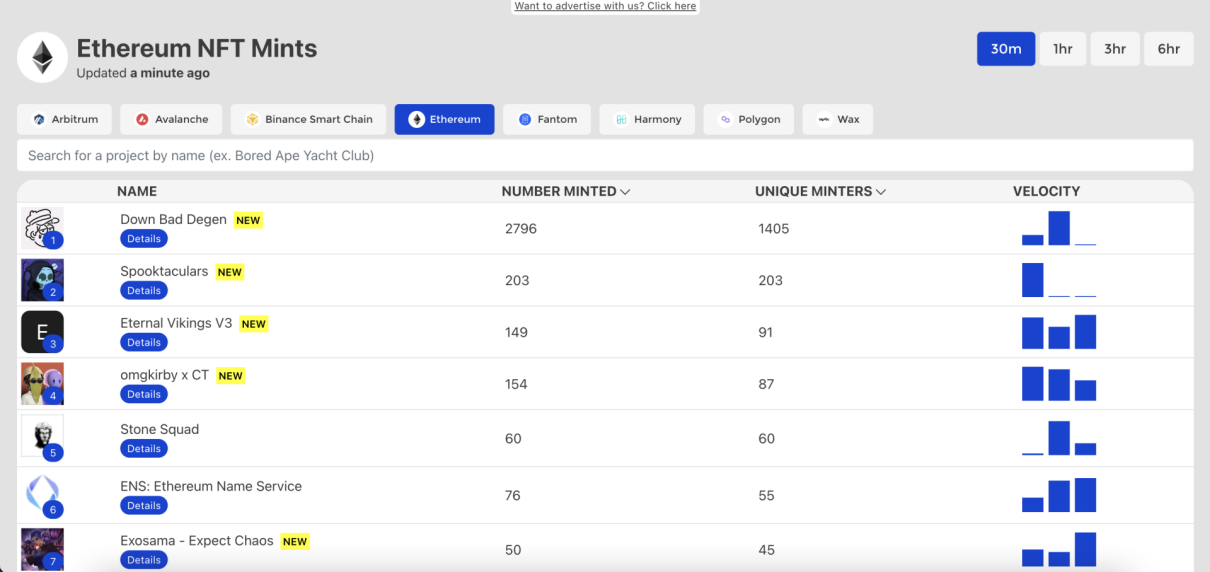The height and width of the screenshot is (572, 1210).
Task: Click the ENS: Ethereum Name Service logo icon
Action: point(42,494)
